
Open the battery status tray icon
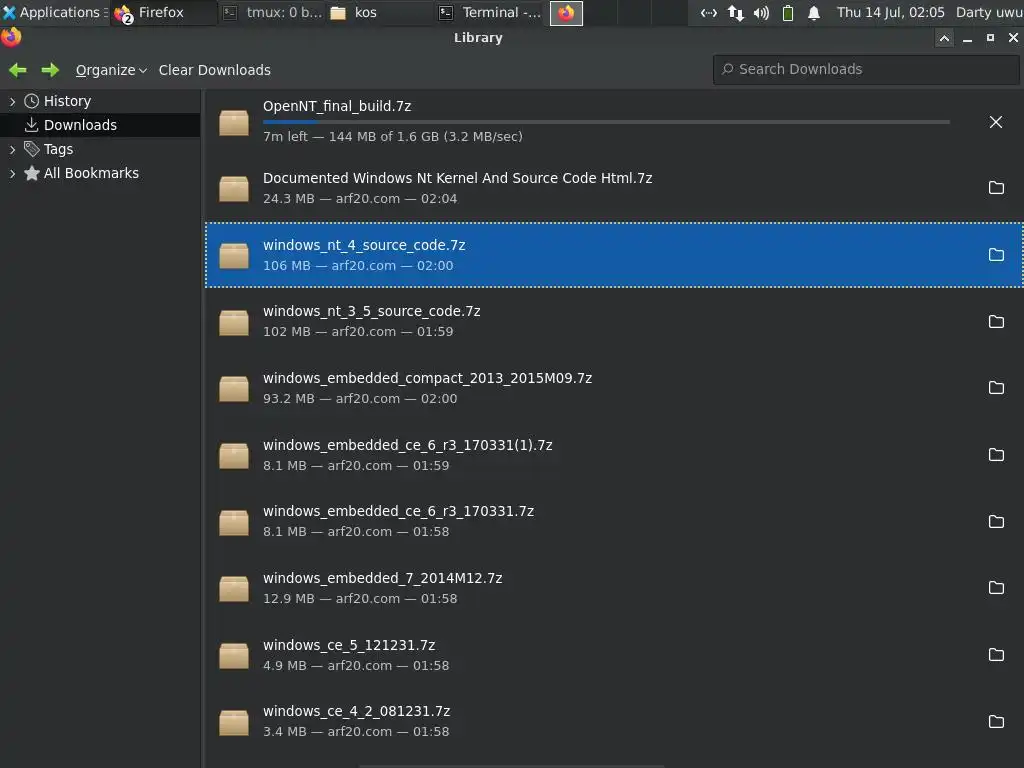point(788,12)
